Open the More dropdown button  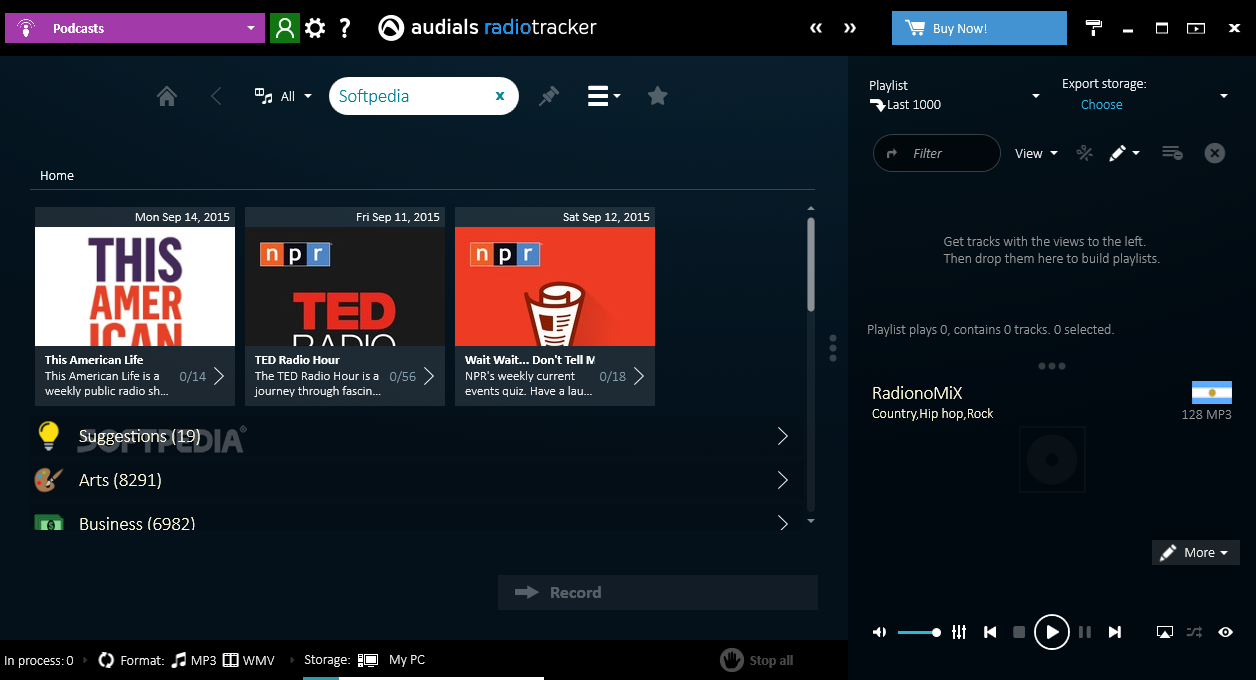point(1196,552)
